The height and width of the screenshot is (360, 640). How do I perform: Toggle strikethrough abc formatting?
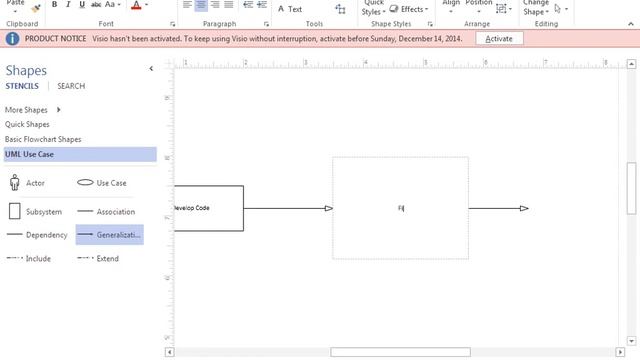[96, 4]
